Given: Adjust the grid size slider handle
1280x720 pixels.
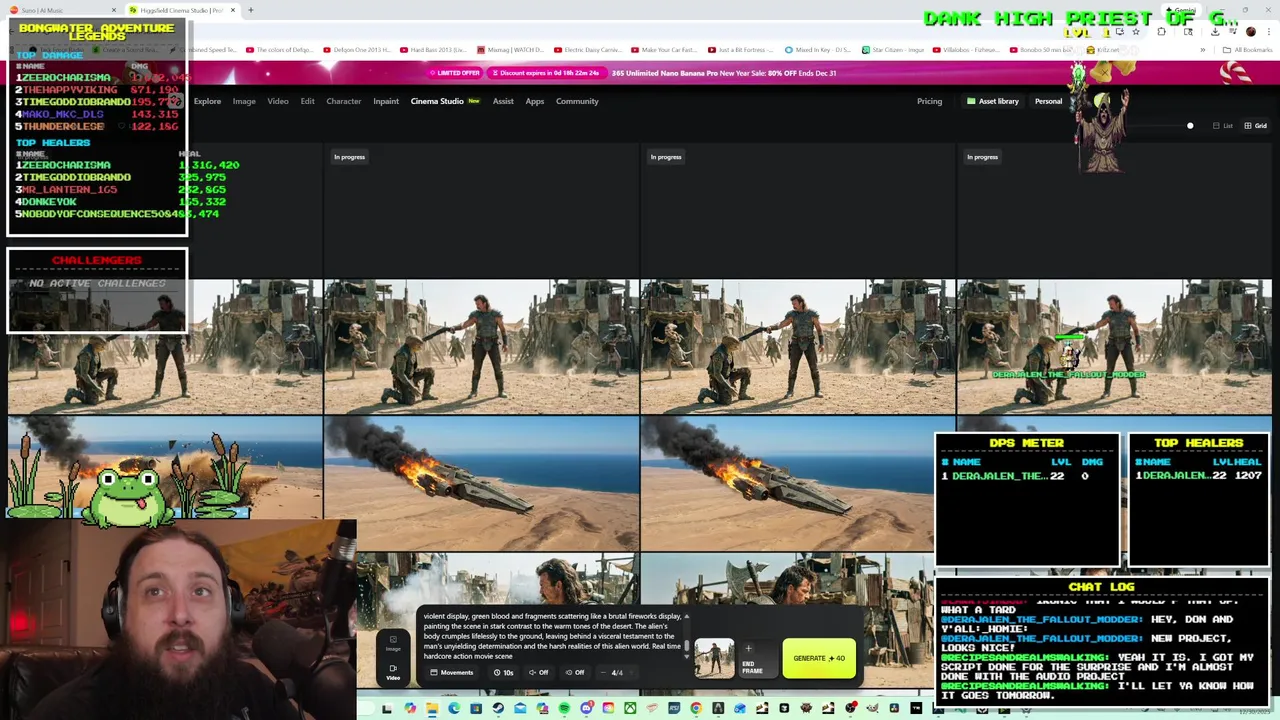Looking at the screenshot, I should coord(1190,126).
